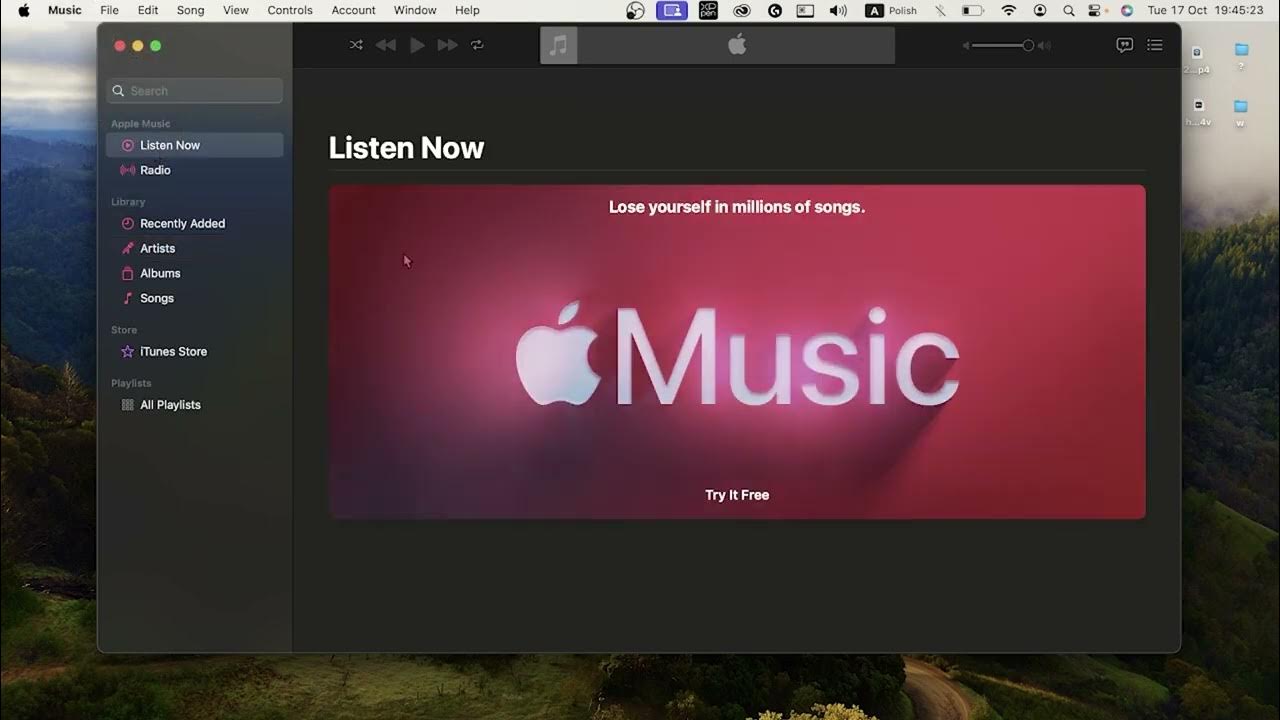Image resolution: width=1280 pixels, height=720 pixels.
Task: Open the Controls menu
Action: coord(289,10)
